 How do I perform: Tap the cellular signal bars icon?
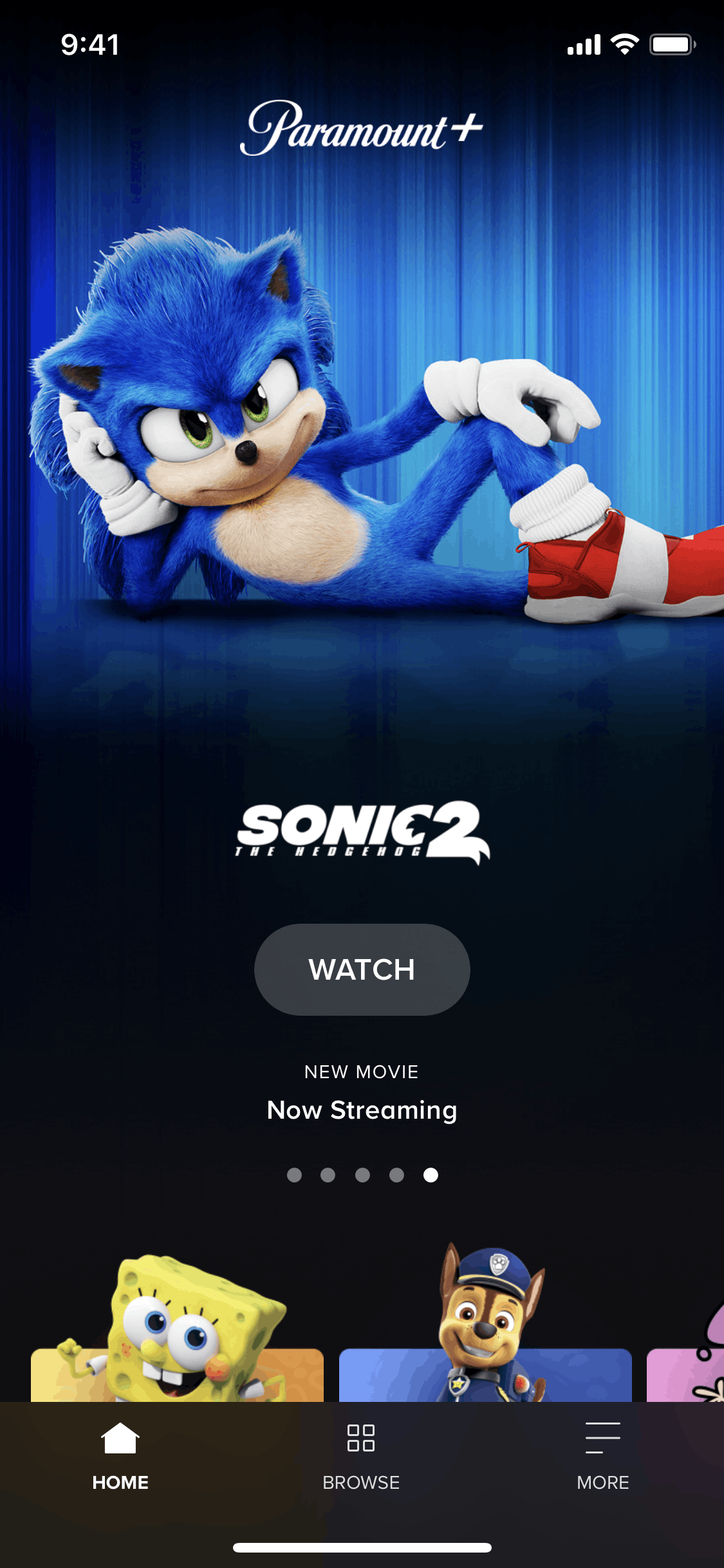coord(584,44)
